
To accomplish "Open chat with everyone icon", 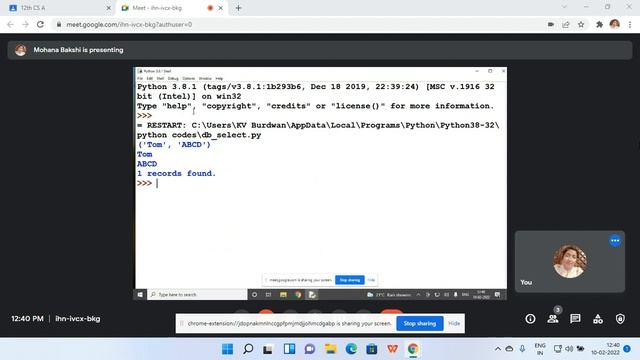I will point(576,319).
